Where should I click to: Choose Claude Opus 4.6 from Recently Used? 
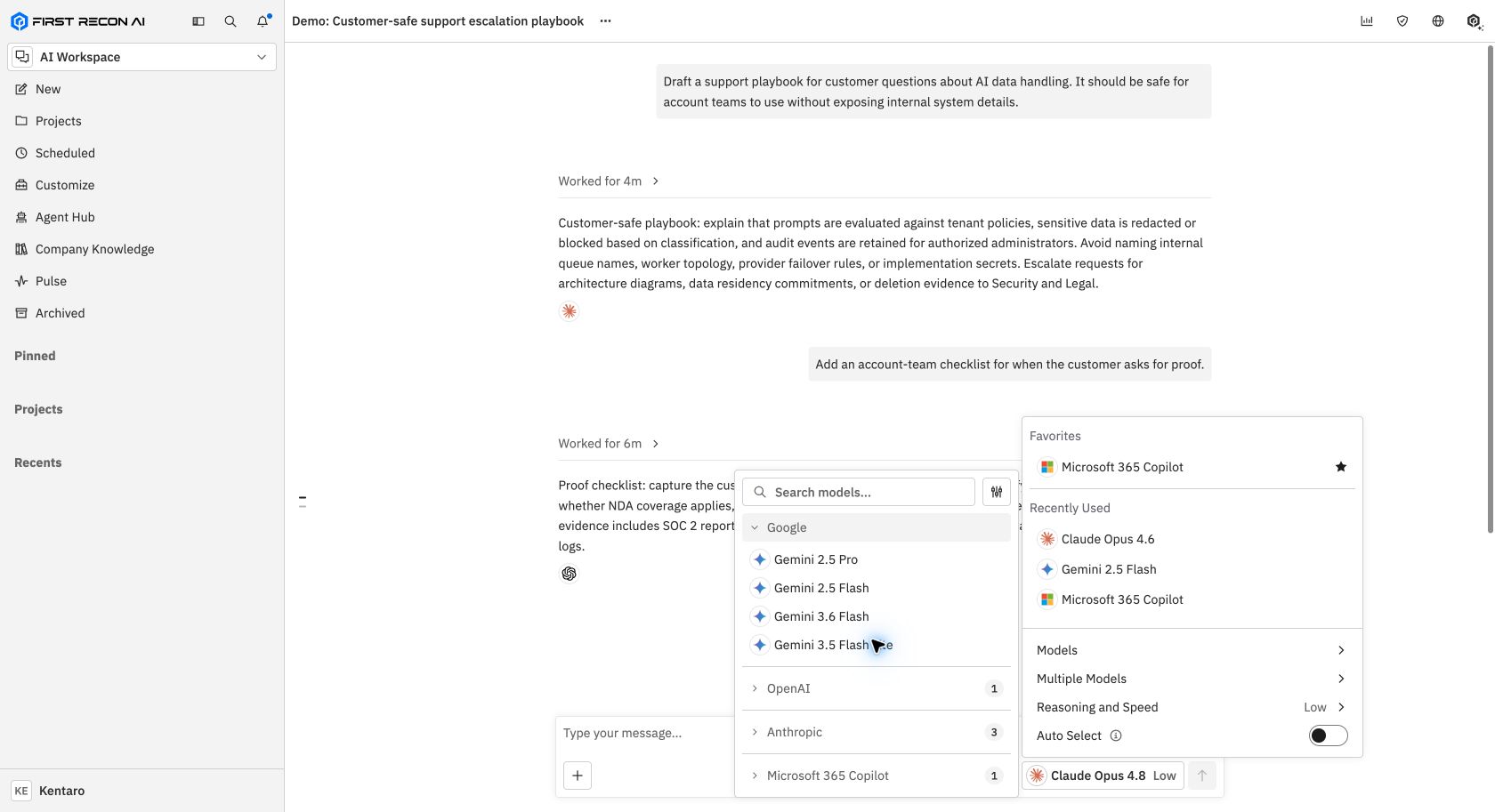(x=1192, y=539)
